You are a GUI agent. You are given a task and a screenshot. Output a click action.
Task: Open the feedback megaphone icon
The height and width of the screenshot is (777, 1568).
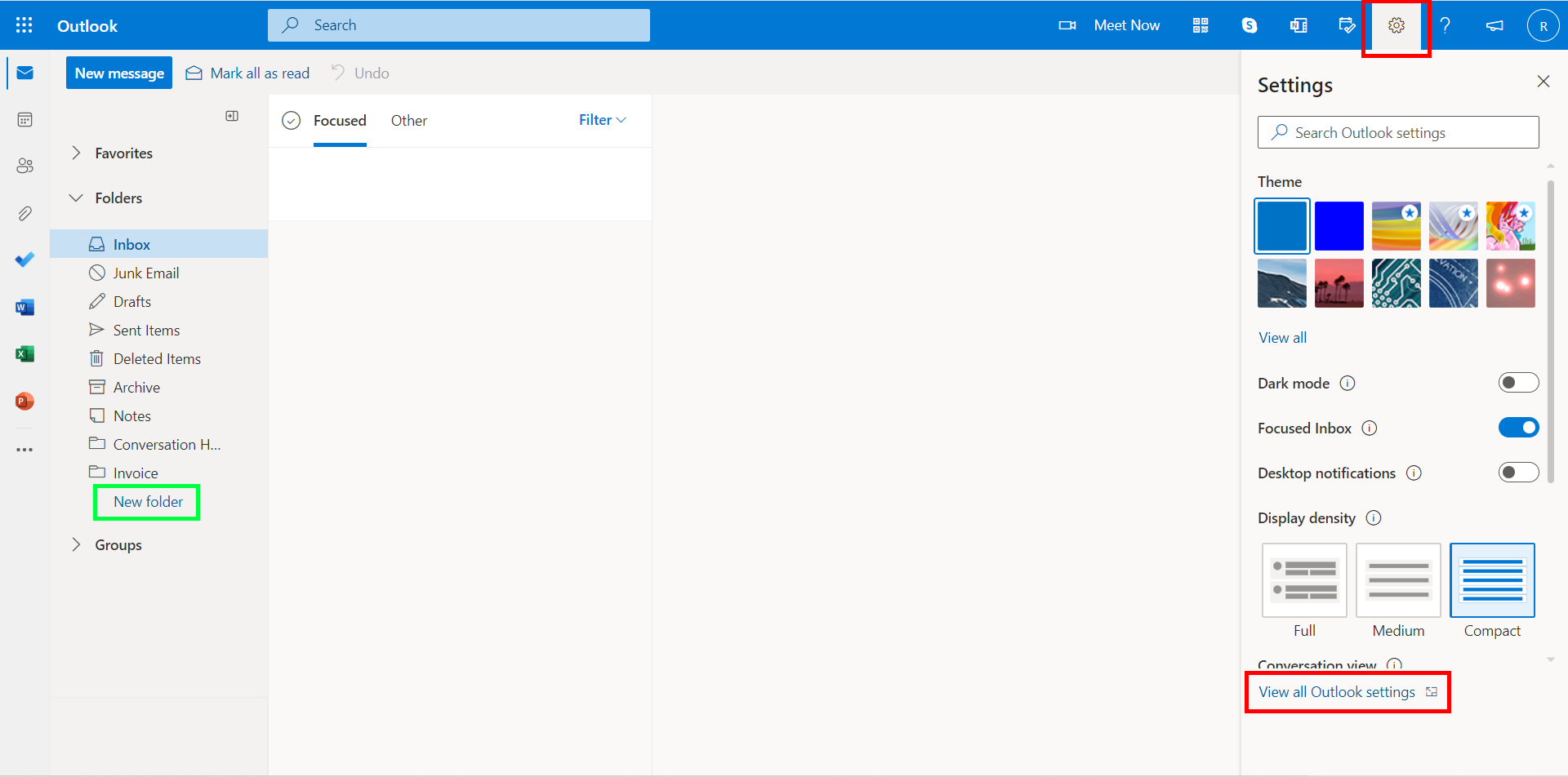pos(1494,25)
